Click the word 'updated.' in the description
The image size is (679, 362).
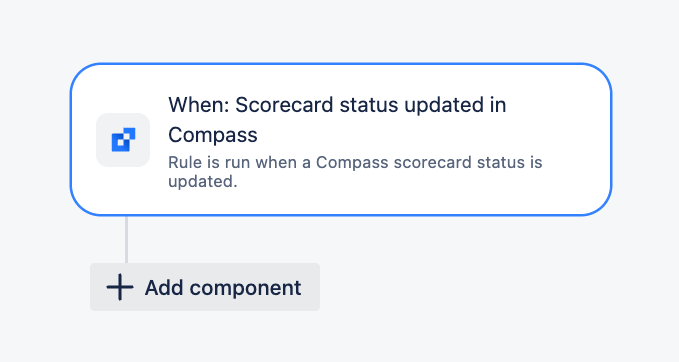click(x=203, y=181)
